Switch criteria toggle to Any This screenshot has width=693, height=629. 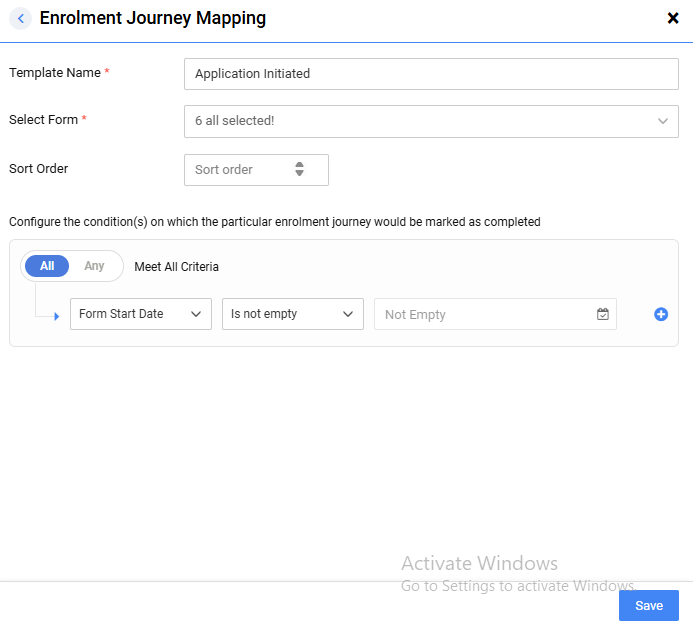(x=94, y=266)
